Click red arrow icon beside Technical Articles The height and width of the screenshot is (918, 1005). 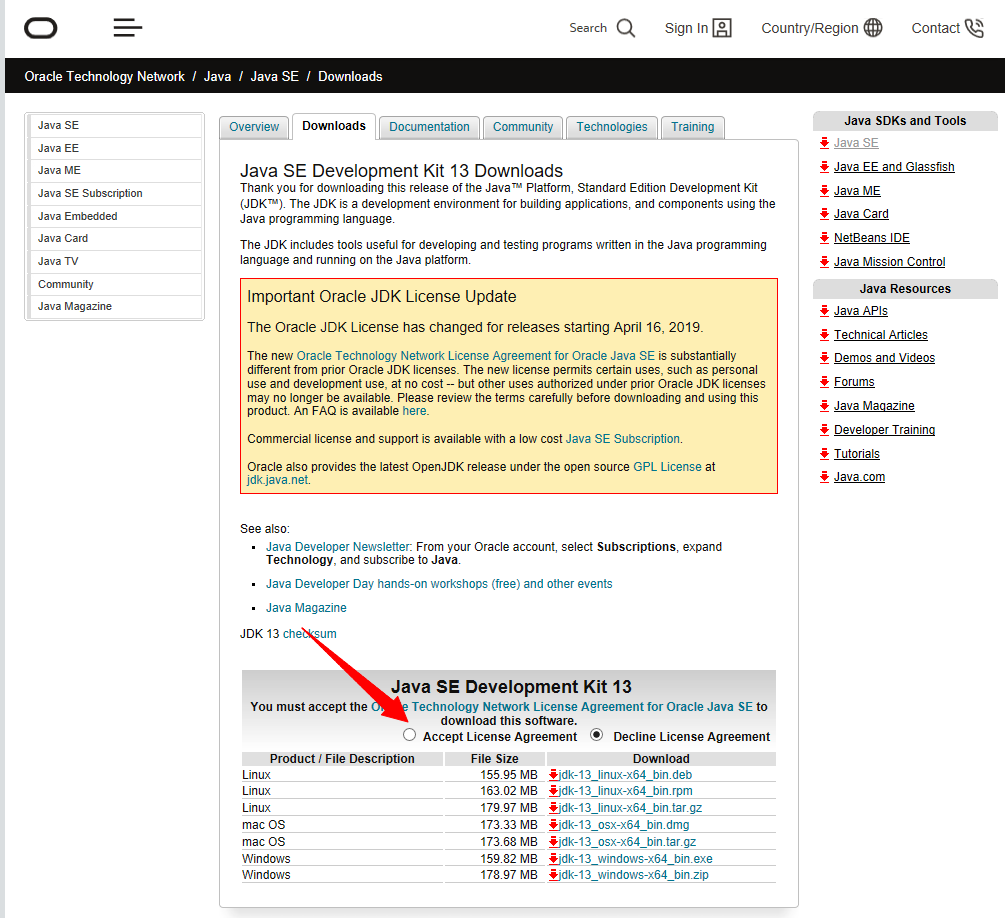(824, 335)
